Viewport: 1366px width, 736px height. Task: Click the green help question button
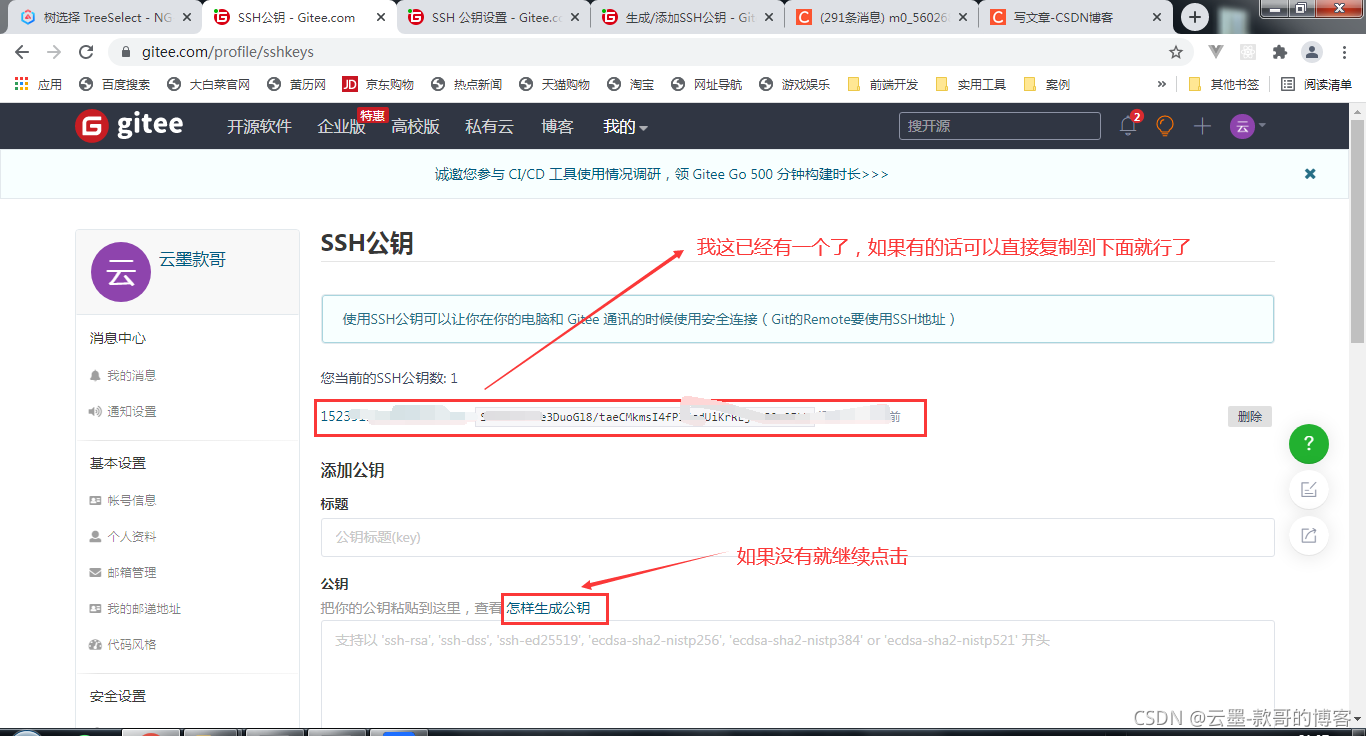(1309, 443)
